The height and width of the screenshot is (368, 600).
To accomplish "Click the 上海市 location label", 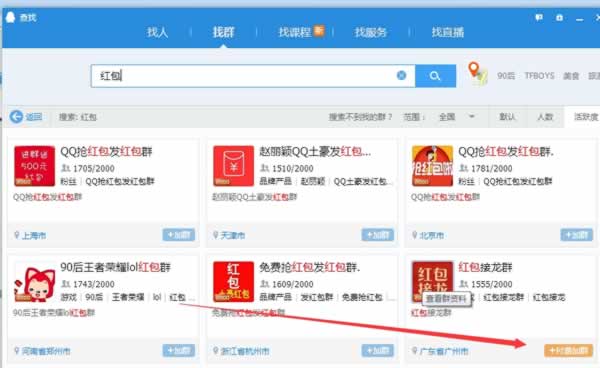I will (34, 235).
